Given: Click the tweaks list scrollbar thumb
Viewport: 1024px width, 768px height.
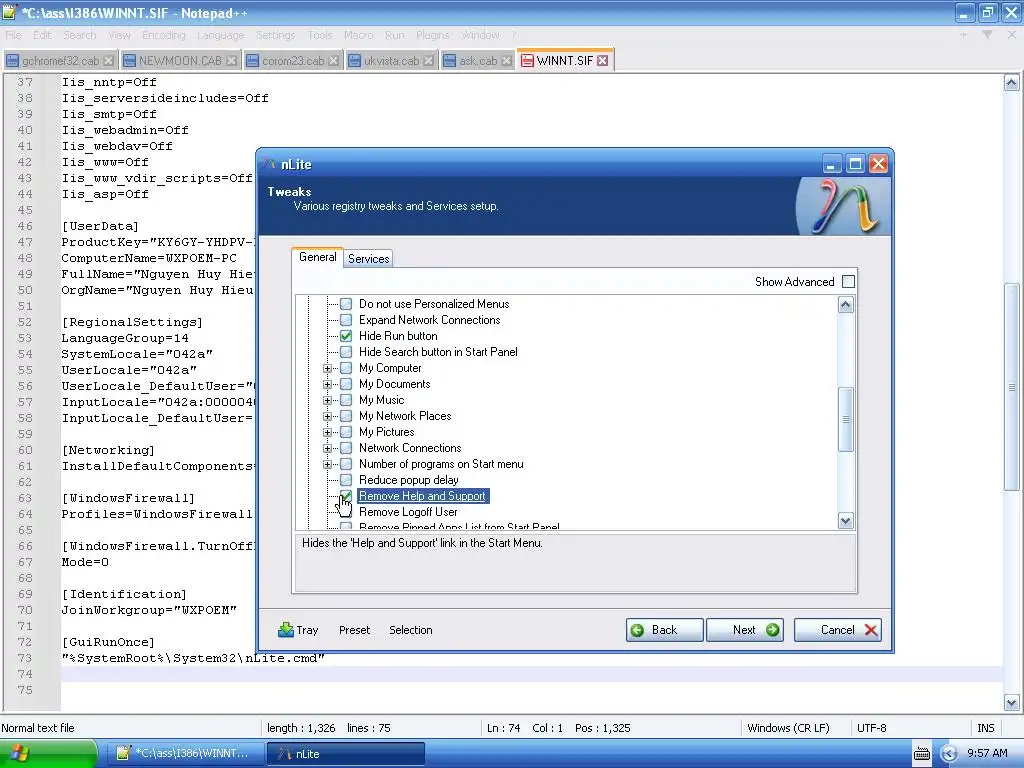Looking at the screenshot, I should coord(846,419).
